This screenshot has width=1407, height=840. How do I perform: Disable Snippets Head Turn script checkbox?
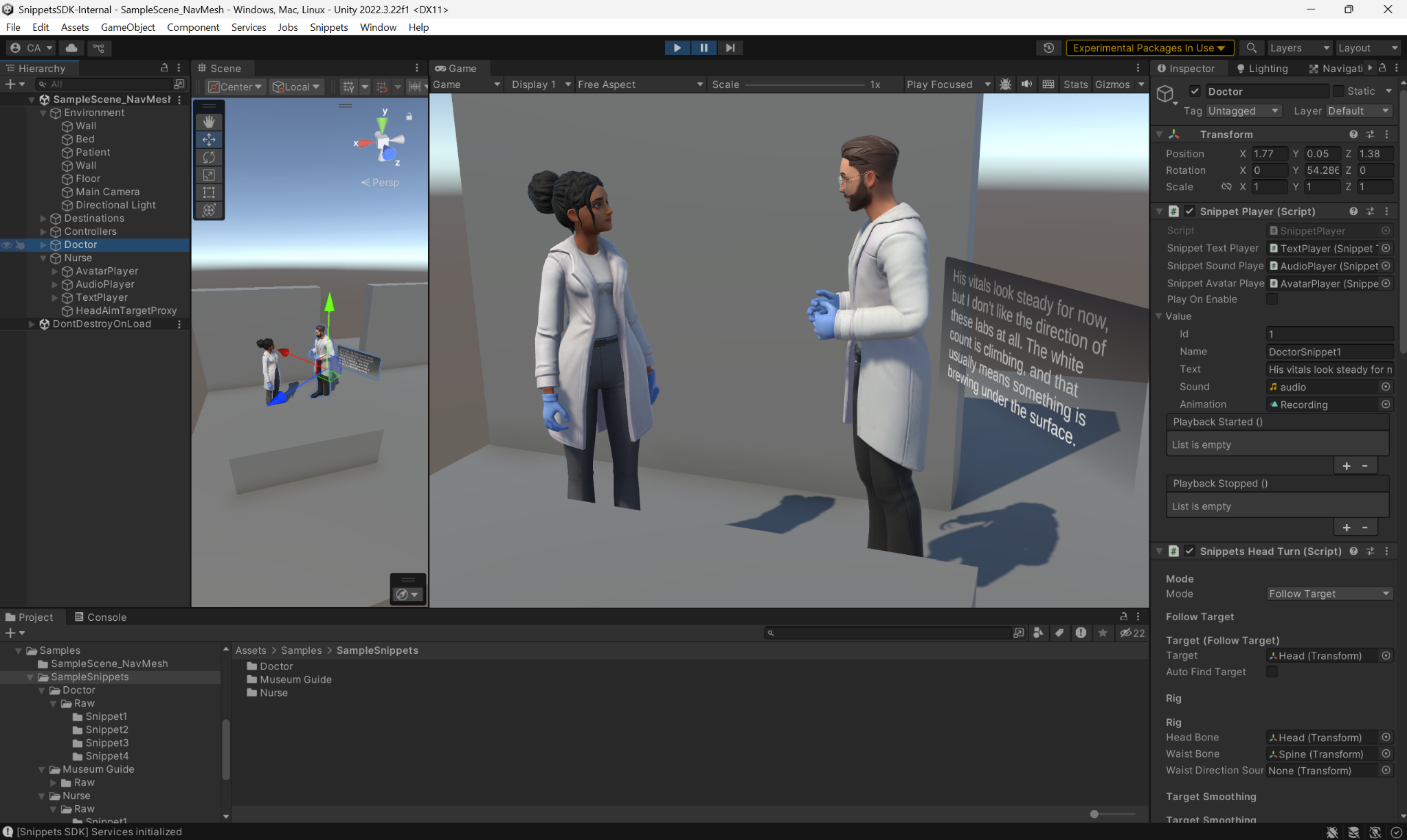[x=1189, y=551]
